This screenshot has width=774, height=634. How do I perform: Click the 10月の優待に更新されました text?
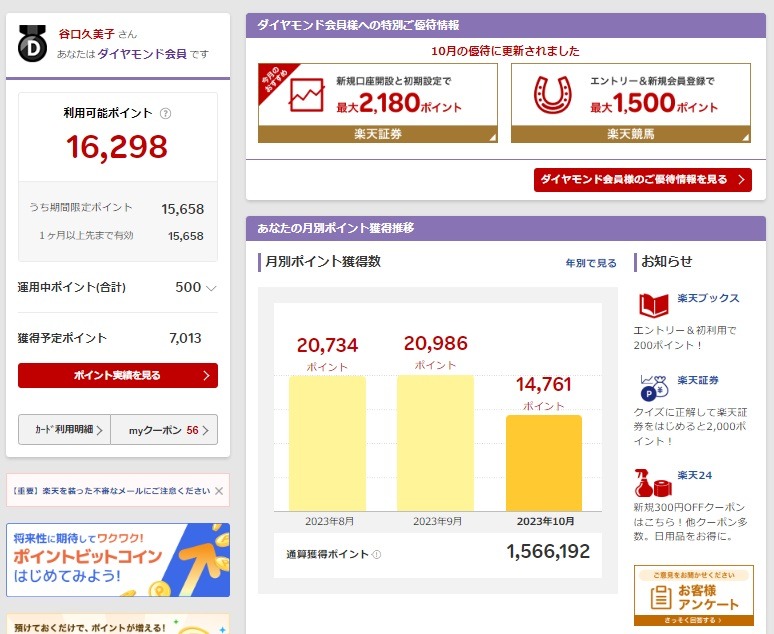pos(505,51)
